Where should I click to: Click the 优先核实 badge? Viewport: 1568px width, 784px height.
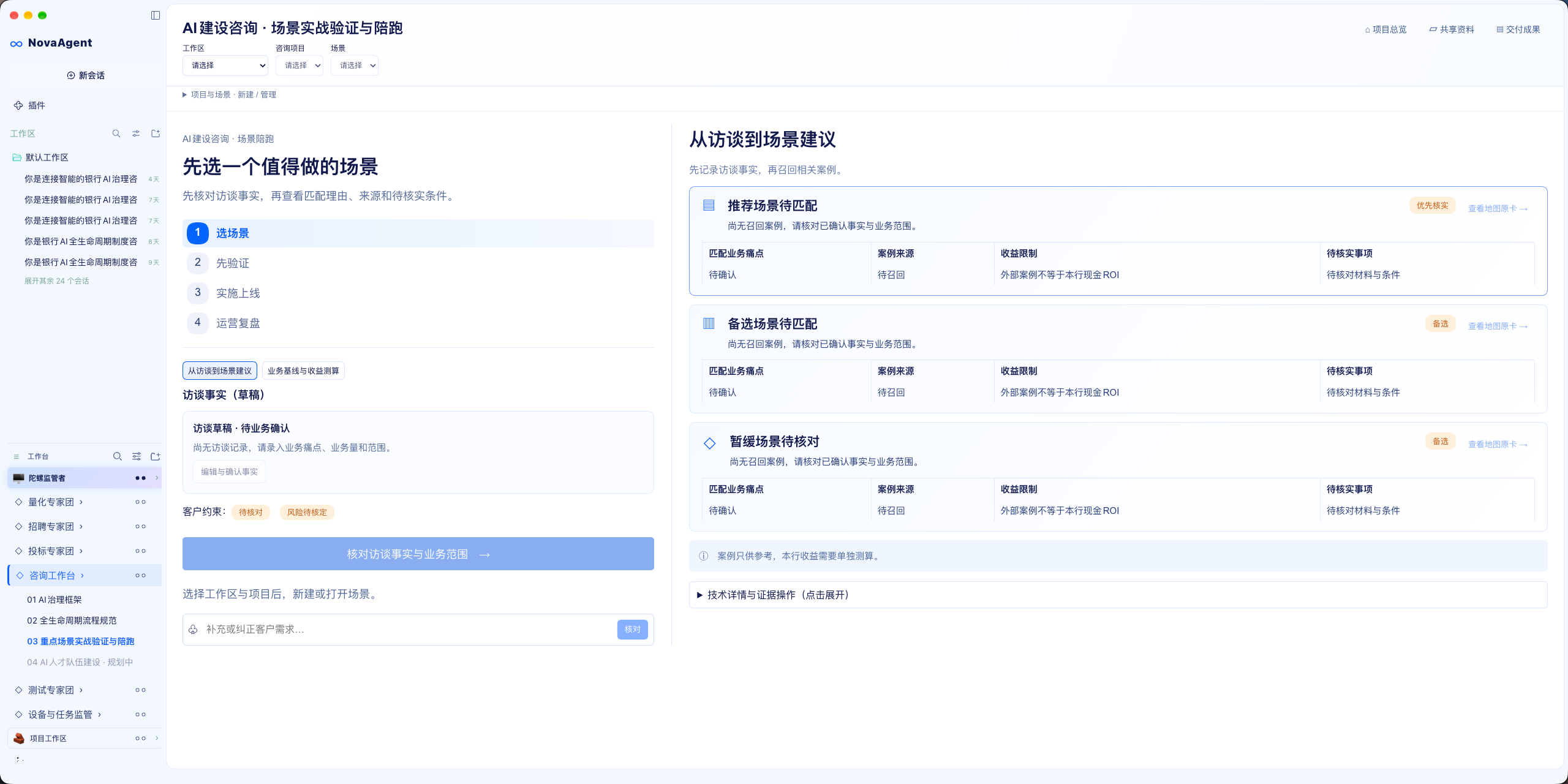point(1433,206)
